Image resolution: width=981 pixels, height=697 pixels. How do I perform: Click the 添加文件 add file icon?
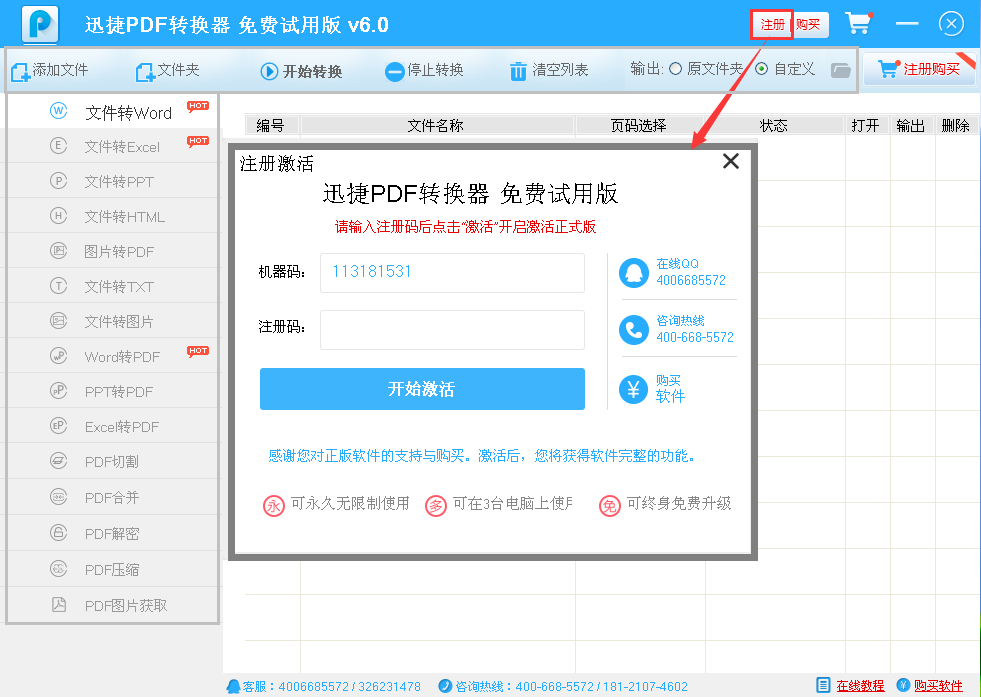(x=20, y=71)
